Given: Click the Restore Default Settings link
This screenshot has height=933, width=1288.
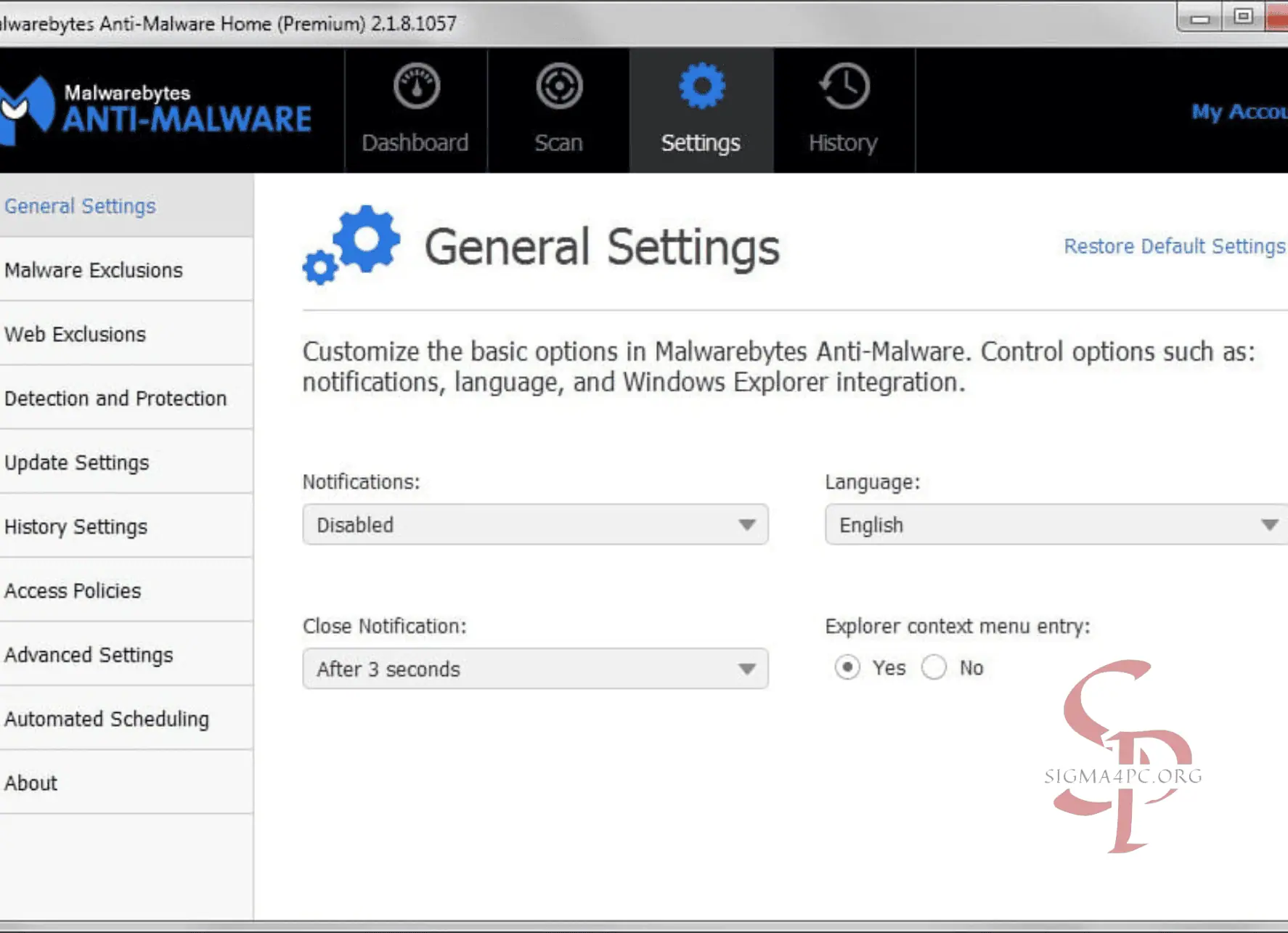Looking at the screenshot, I should tap(1175, 246).
